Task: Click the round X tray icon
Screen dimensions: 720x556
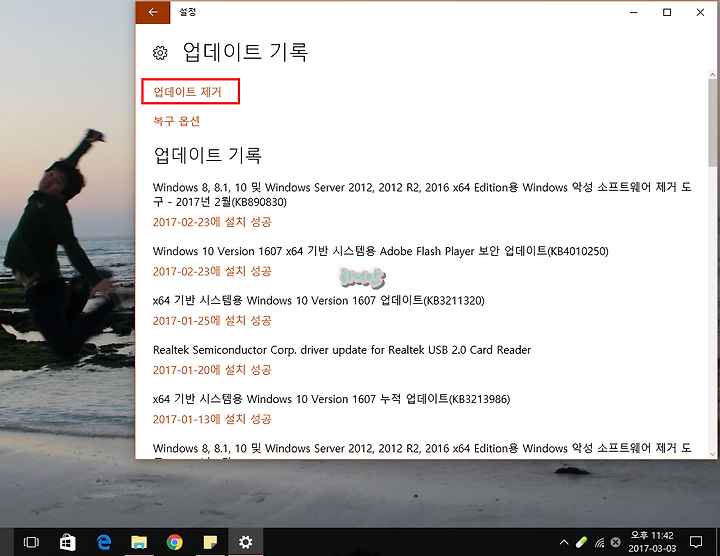Action: point(616,543)
